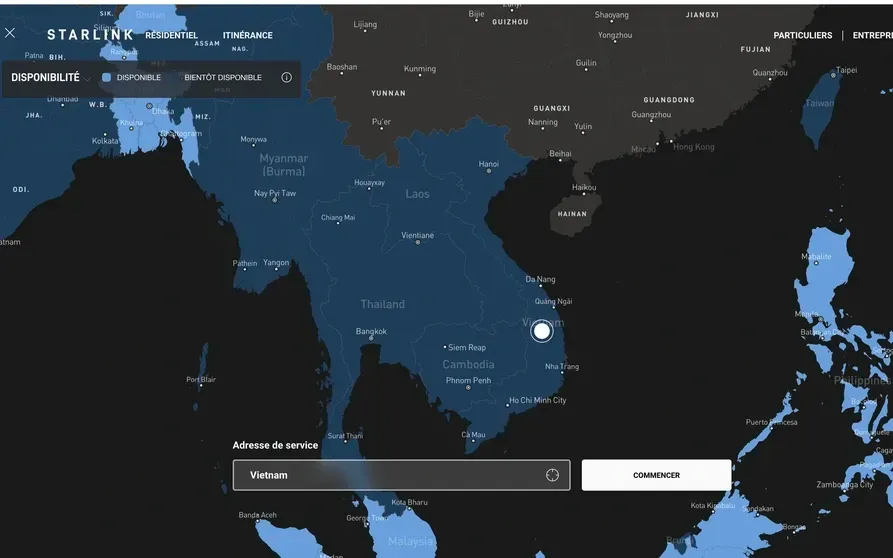Open the Résidentiel menu item
The height and width of the screenshot is (558, 893).
click(171, 35)
